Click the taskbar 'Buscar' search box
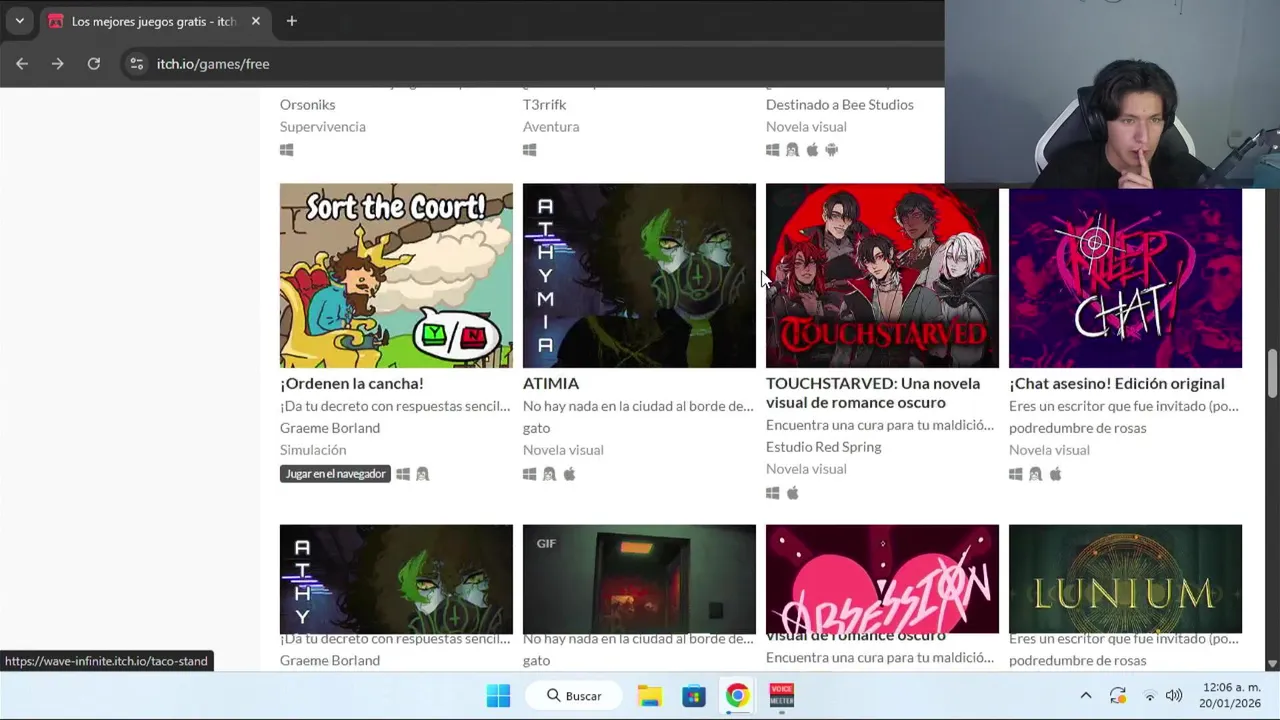 575,695
